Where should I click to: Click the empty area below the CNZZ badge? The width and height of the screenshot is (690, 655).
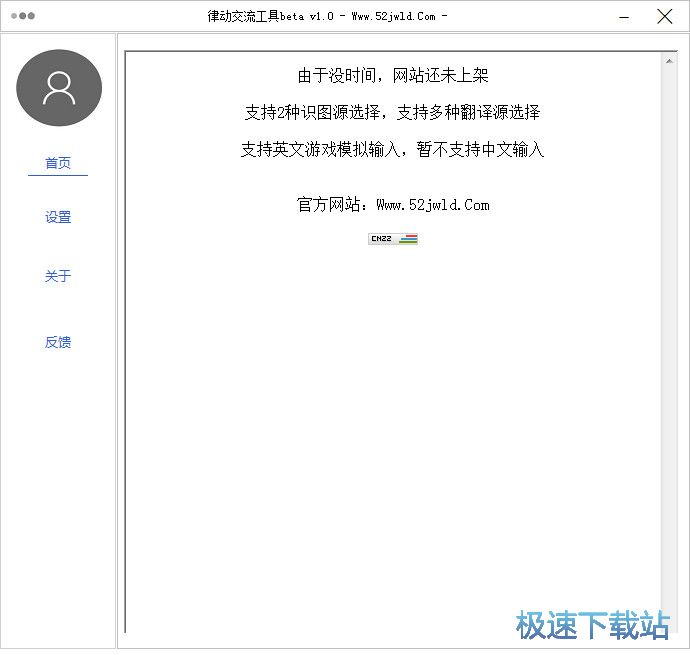pyautogui.click(x=393, y=420)
